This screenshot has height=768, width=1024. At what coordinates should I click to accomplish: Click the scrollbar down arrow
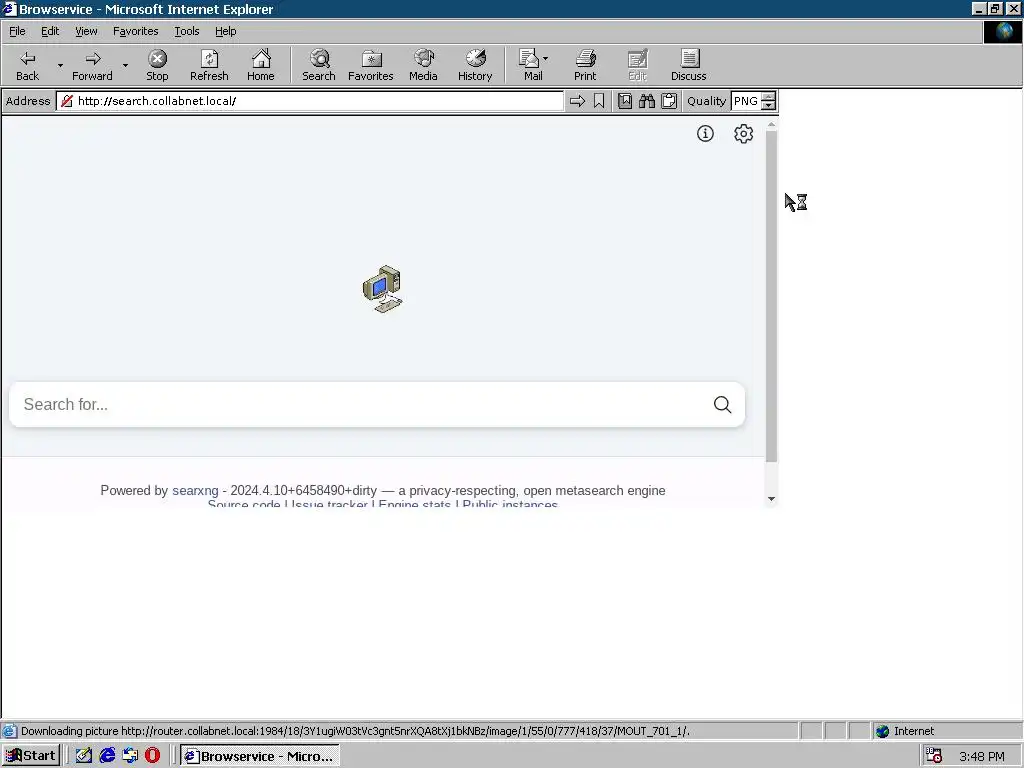coord(771,499)
